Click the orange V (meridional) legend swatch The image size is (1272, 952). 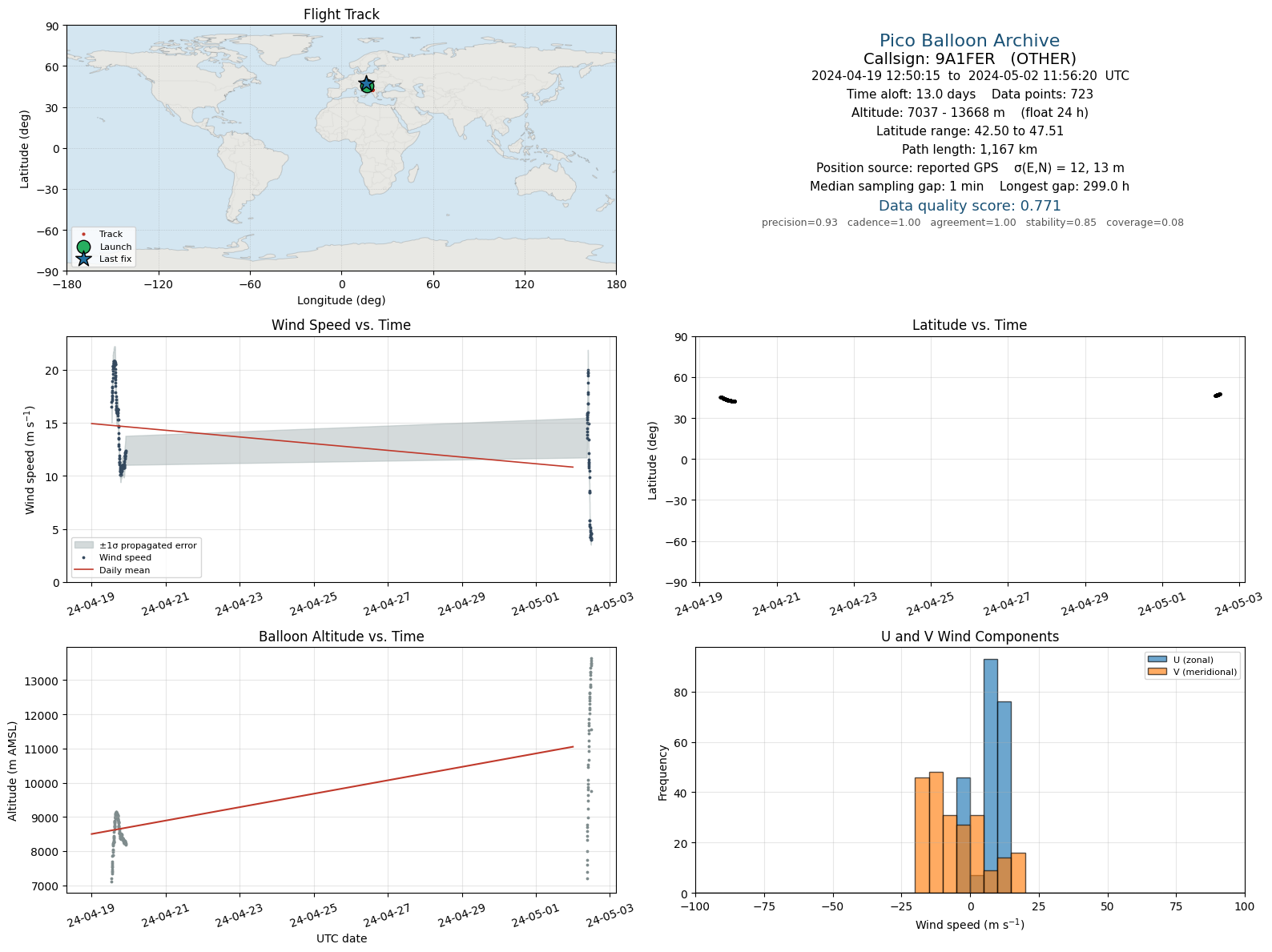[x=1157, y=672]
